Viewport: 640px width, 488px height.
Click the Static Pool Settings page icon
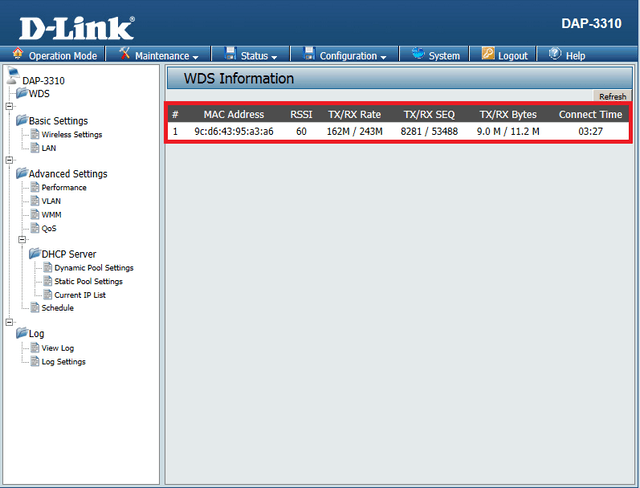pos(48,281)
